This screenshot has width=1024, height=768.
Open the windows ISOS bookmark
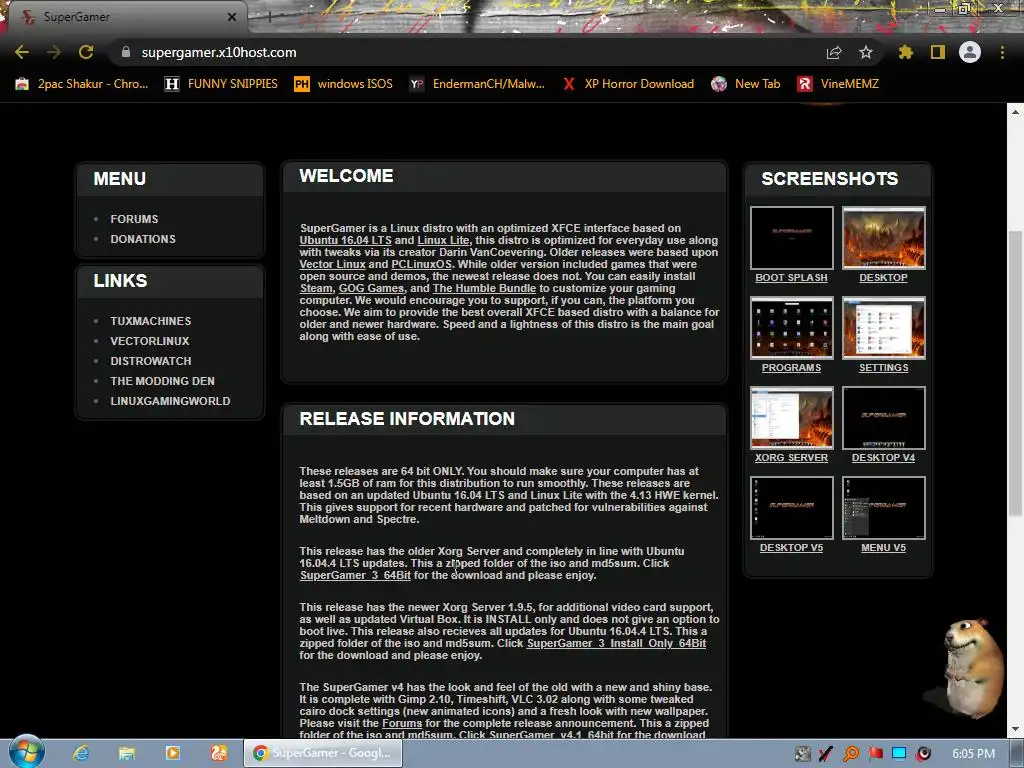click(x=344, y=84)
